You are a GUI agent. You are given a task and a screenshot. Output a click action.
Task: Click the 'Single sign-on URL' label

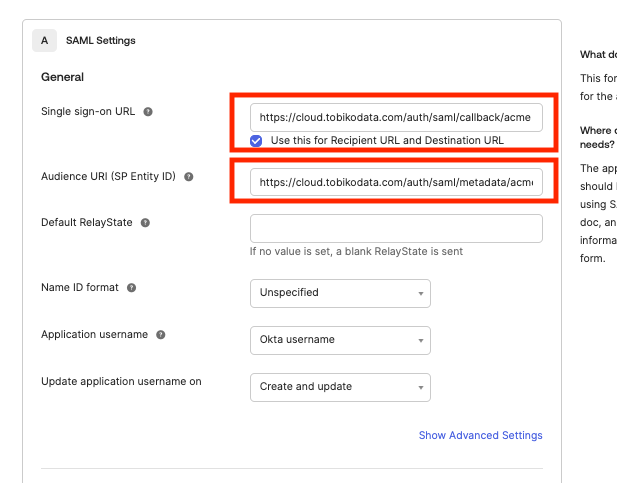pyautogui.click(x=88, y=111)
